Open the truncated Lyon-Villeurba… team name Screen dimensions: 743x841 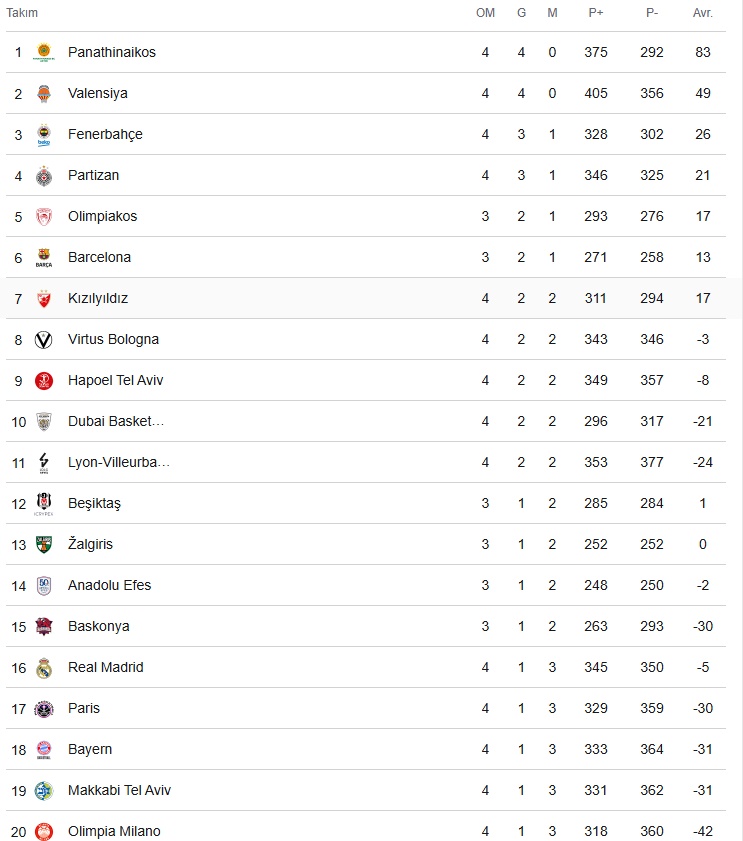click(x=119, y=462)
